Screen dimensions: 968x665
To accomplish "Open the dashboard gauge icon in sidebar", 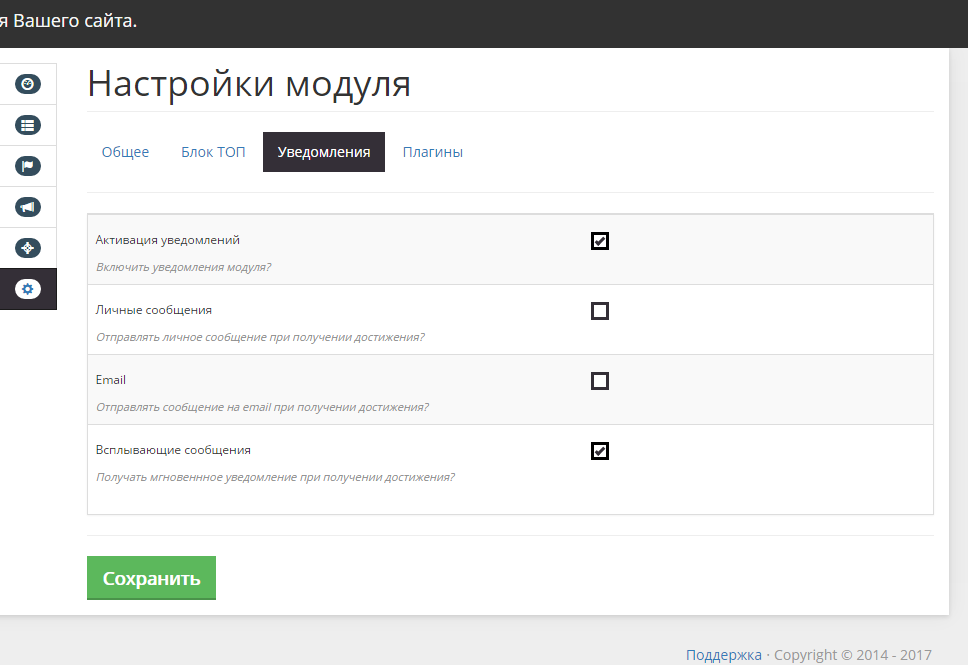I will [x=28, y=84].
